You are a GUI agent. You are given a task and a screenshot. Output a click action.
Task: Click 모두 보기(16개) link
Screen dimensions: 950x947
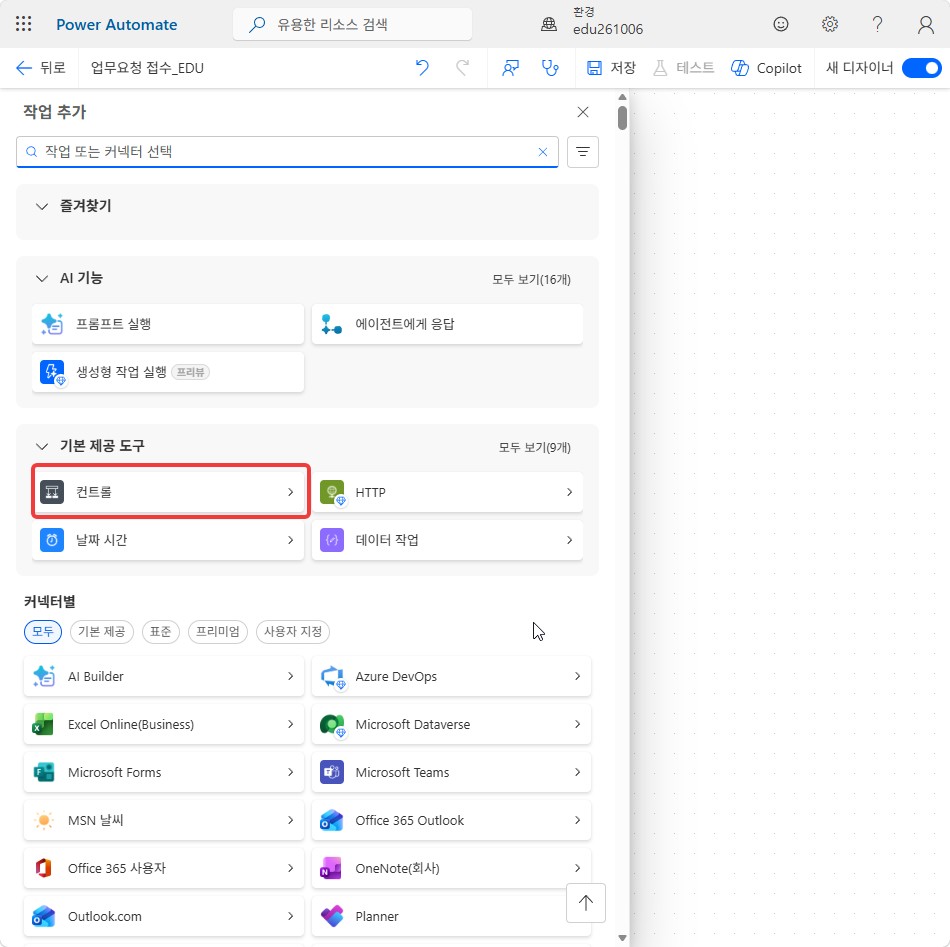(531, 279)
